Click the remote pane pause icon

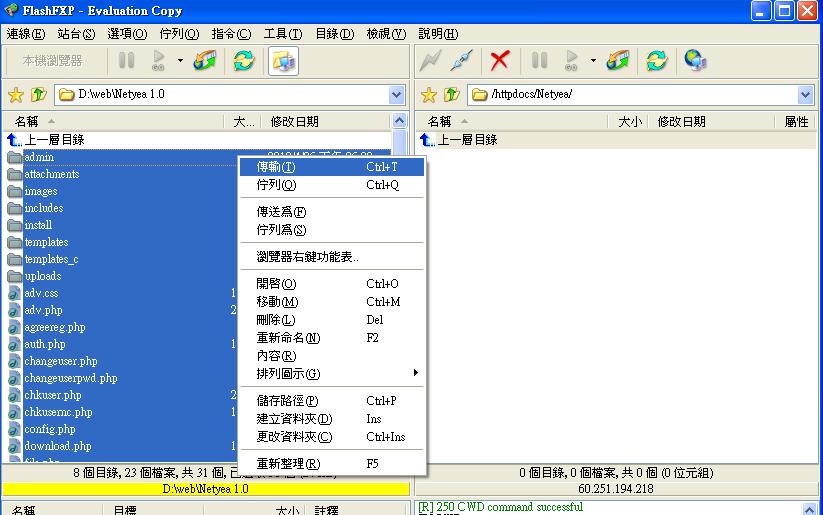(539, 61)
